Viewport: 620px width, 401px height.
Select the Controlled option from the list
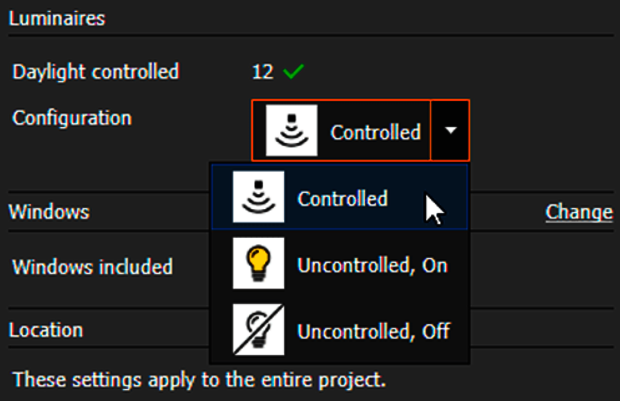pos(340,198)
